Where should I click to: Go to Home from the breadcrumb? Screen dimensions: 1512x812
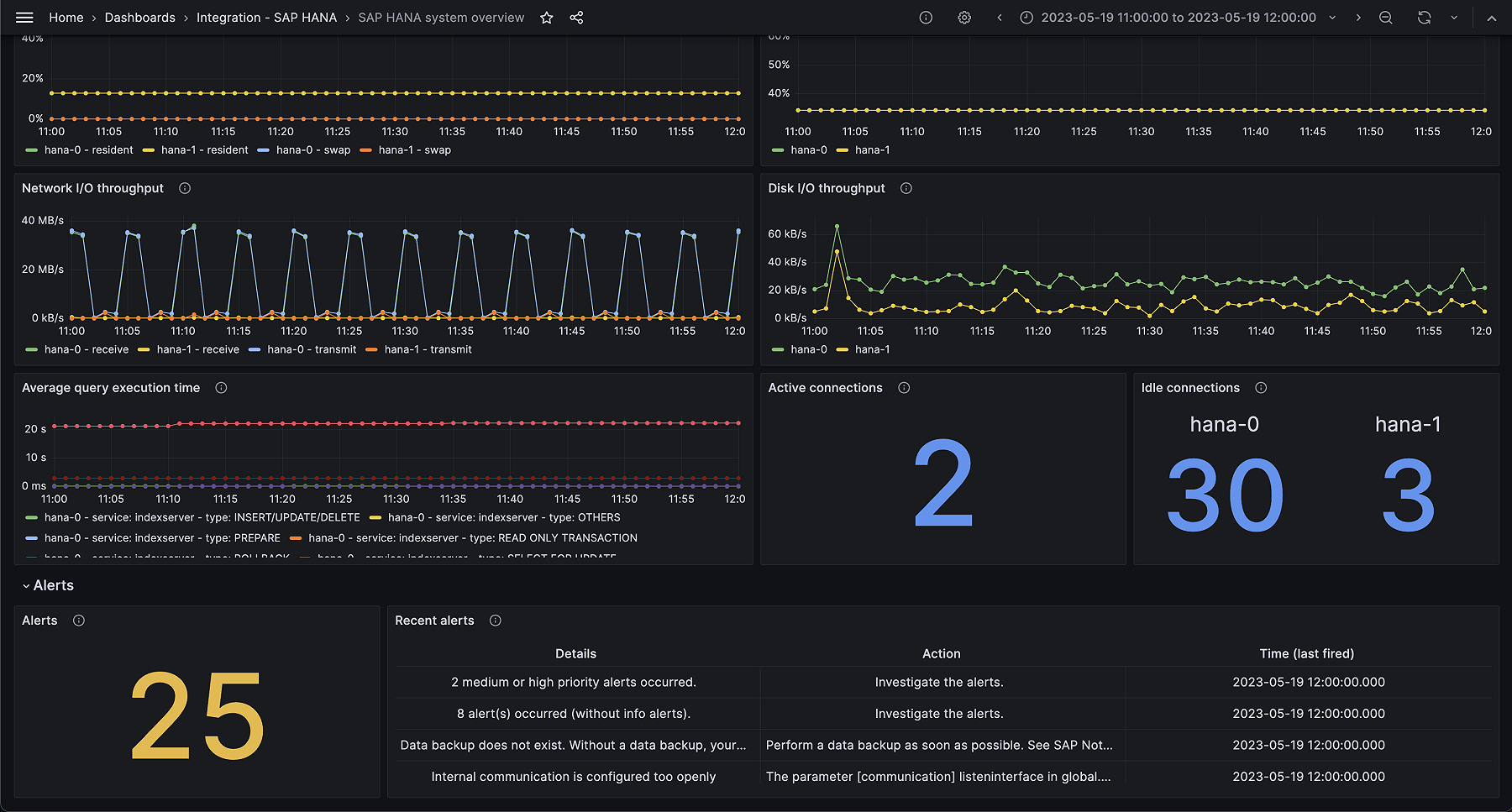66,17
